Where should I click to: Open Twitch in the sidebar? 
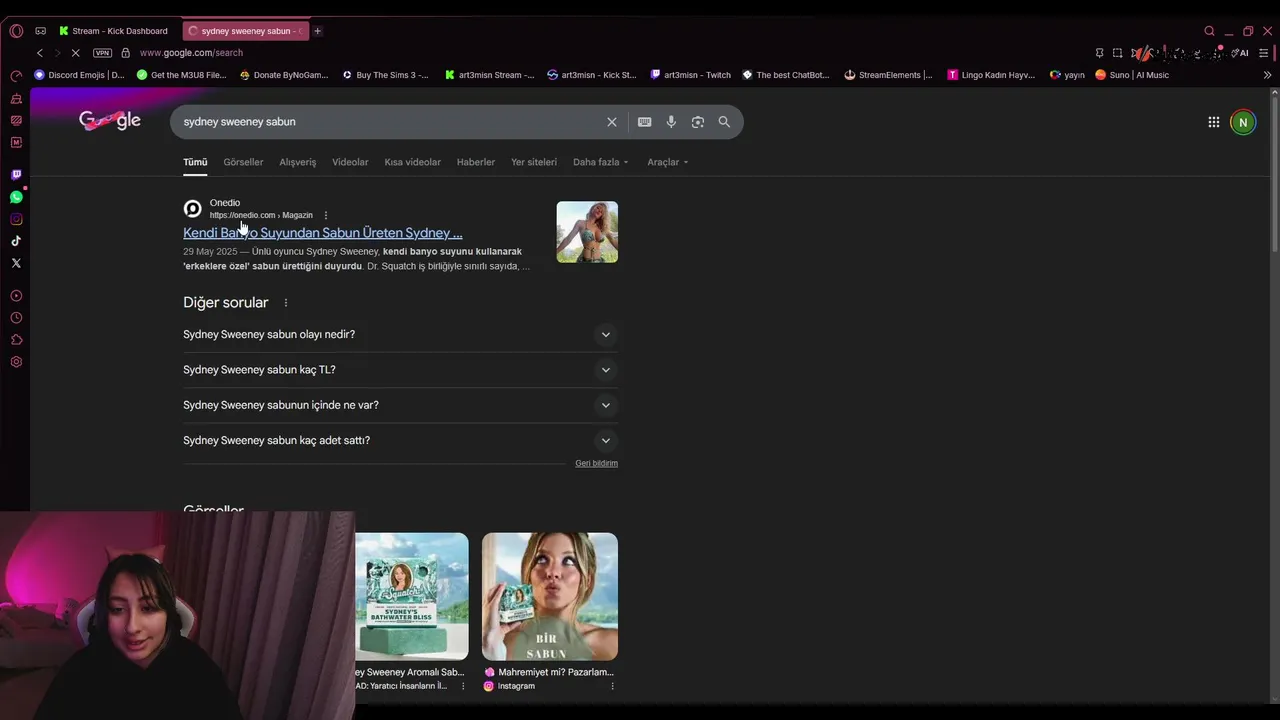coord(16,175)
